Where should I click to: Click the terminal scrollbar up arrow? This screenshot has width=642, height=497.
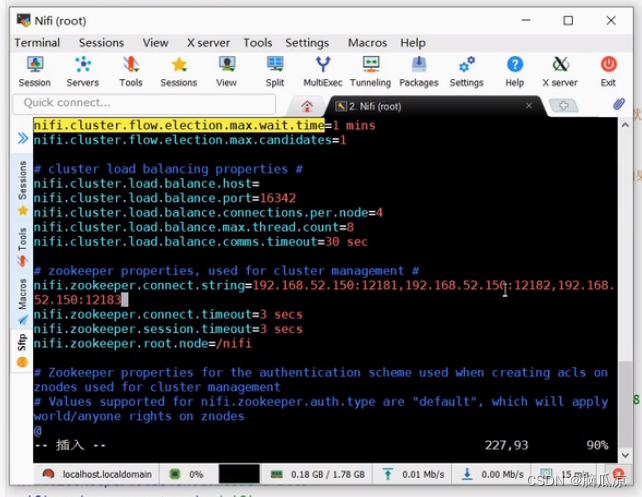pos(625,125)
